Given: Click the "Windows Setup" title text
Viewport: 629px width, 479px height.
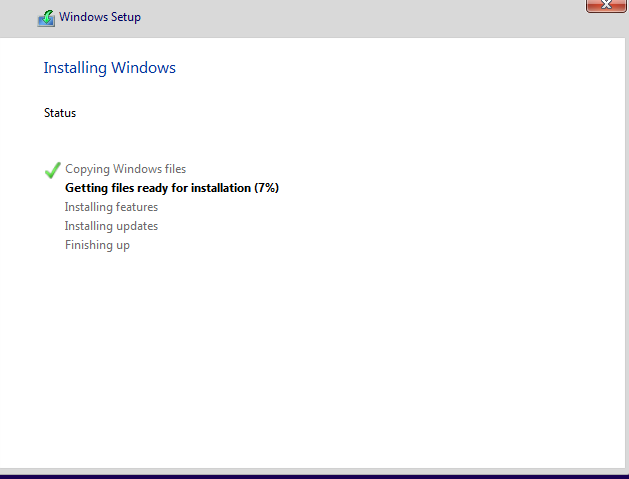Looking at the screenshot, I should click(x=100, y=17).
